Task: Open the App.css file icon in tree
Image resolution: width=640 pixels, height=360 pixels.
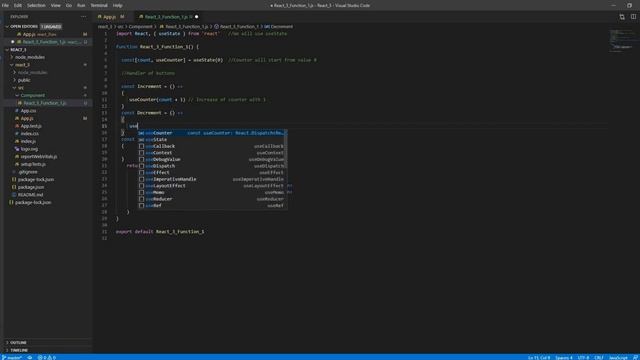Action: pos(17,111)
